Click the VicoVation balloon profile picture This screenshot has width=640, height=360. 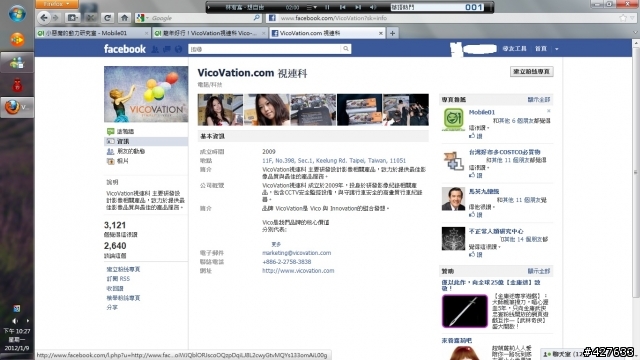tap(146, 94)
